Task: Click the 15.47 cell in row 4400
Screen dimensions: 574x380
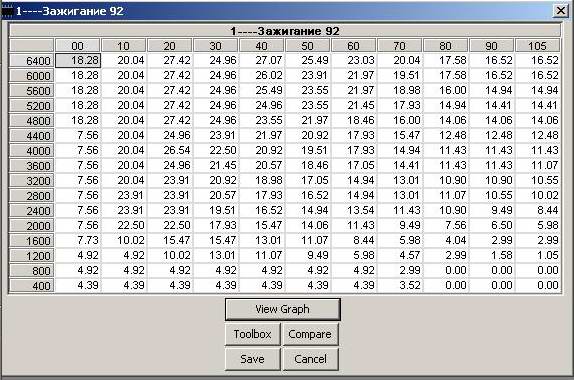Action: [x=399, y=135]
